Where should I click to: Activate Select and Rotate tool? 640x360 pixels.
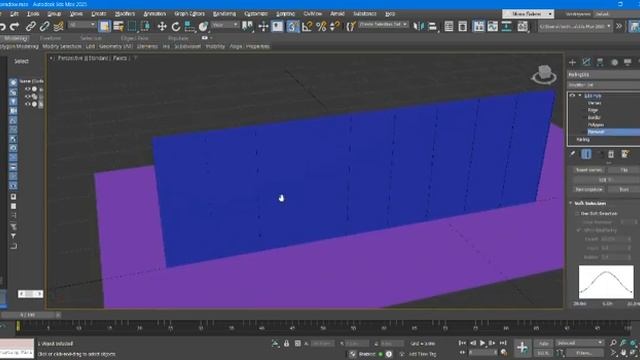point(176,27)
